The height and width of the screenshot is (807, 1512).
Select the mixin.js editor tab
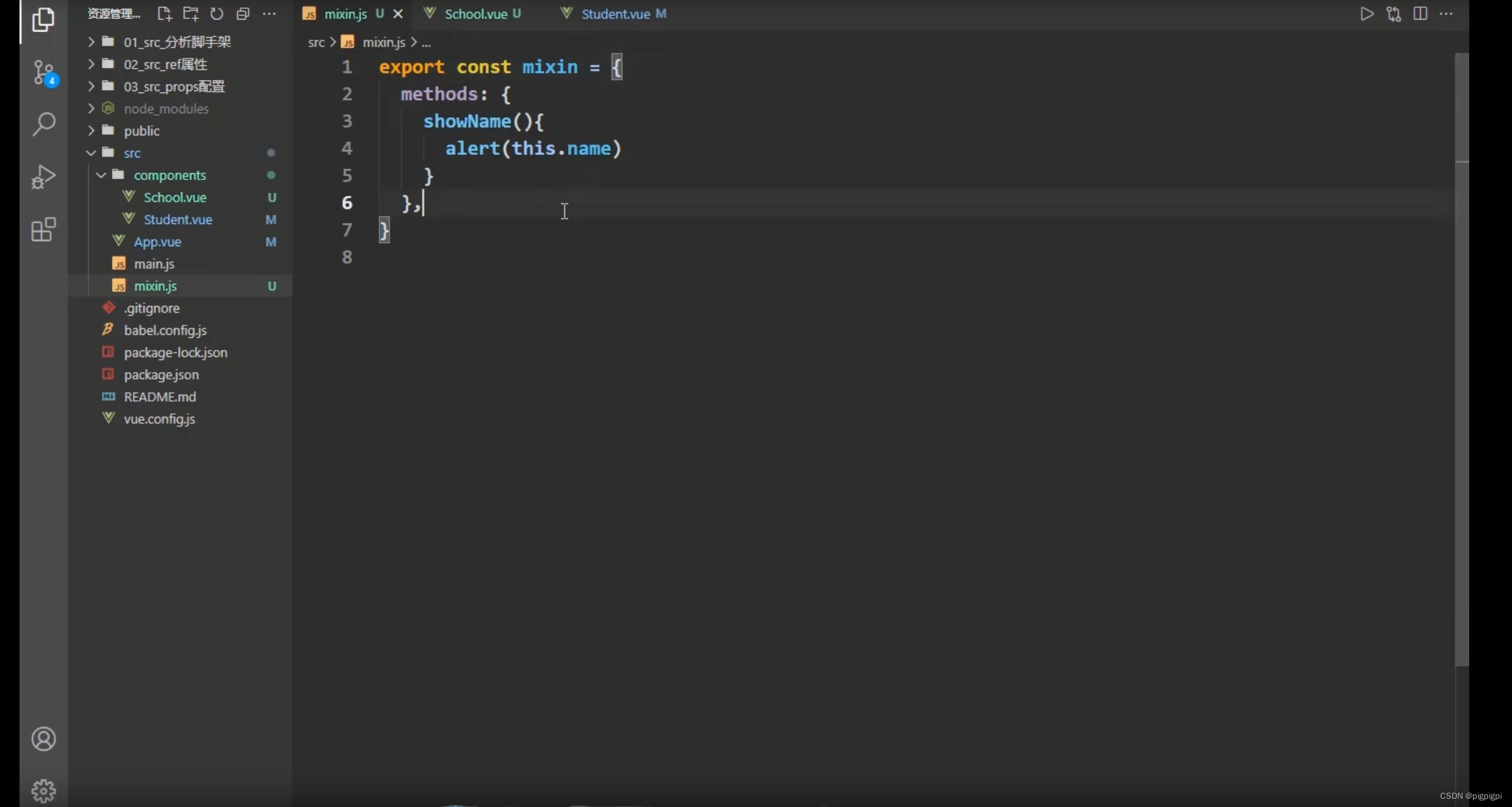click(x=345, y=14)
